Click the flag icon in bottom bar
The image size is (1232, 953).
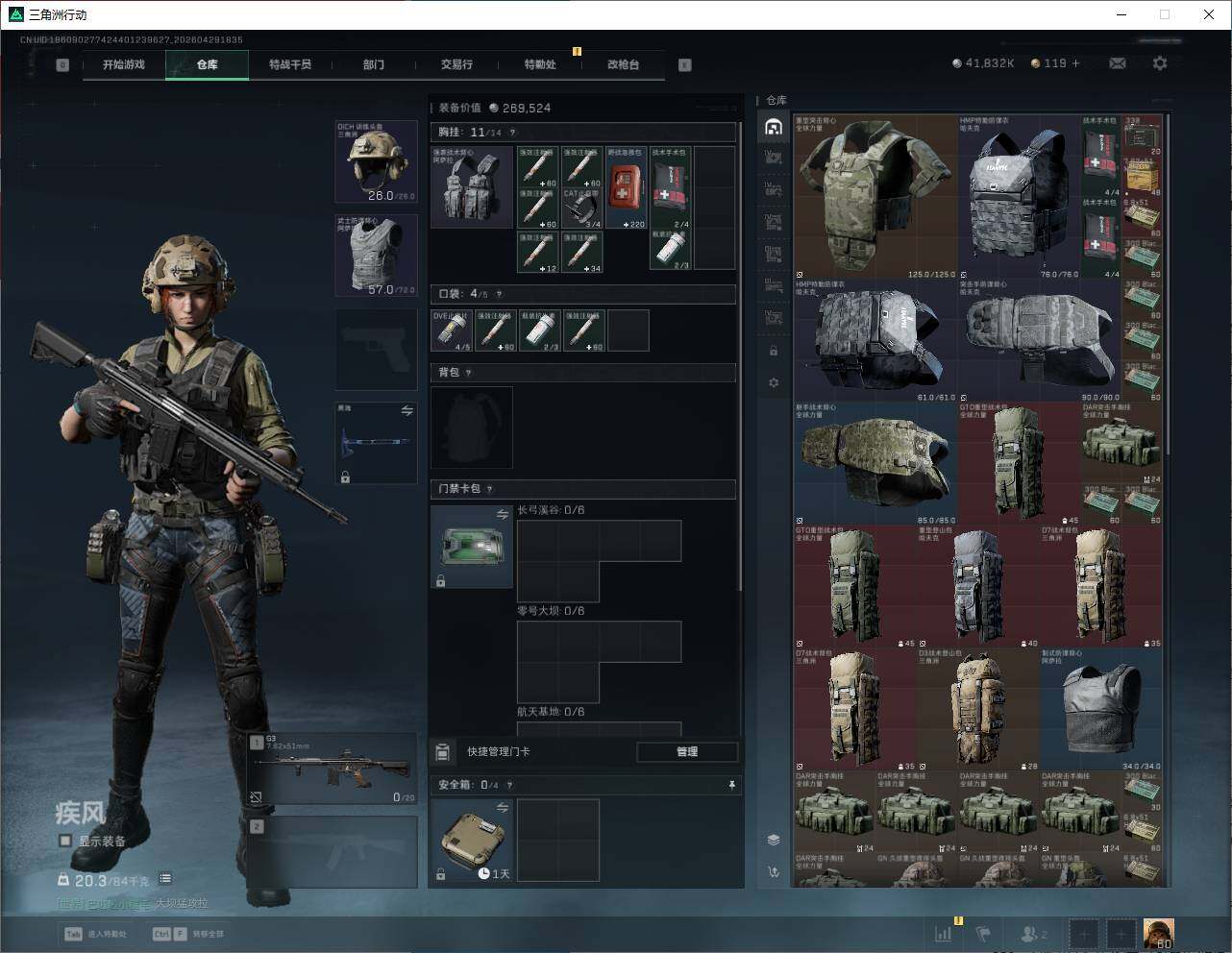click(x=983, y=933)
